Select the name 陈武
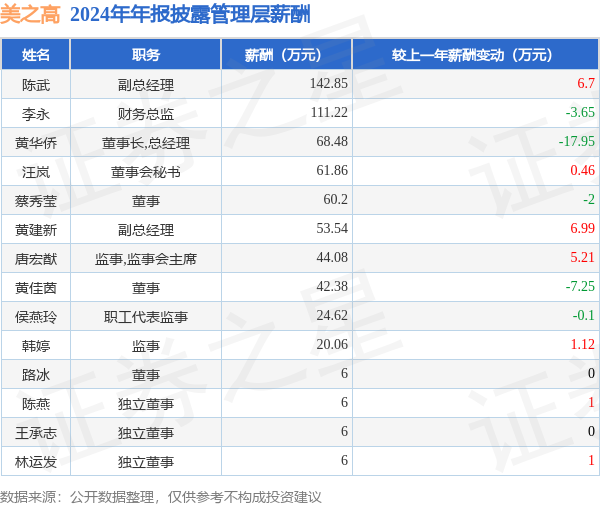This screenshot has height=506, width=600. pos(36,85)
